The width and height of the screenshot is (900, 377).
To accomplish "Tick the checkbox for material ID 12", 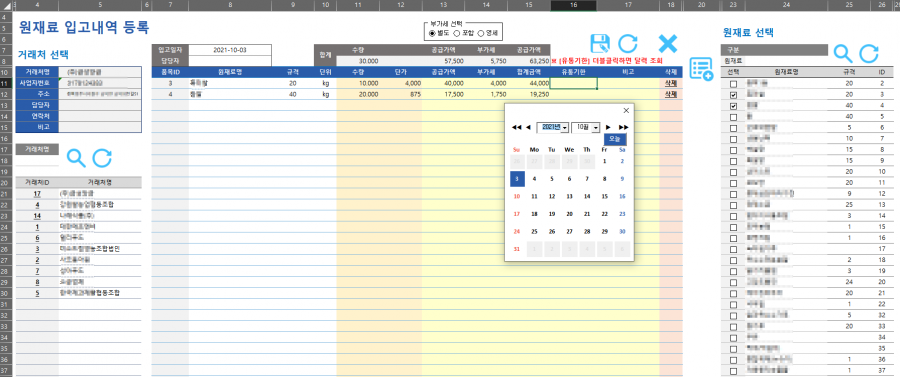I will coord(733,194).
